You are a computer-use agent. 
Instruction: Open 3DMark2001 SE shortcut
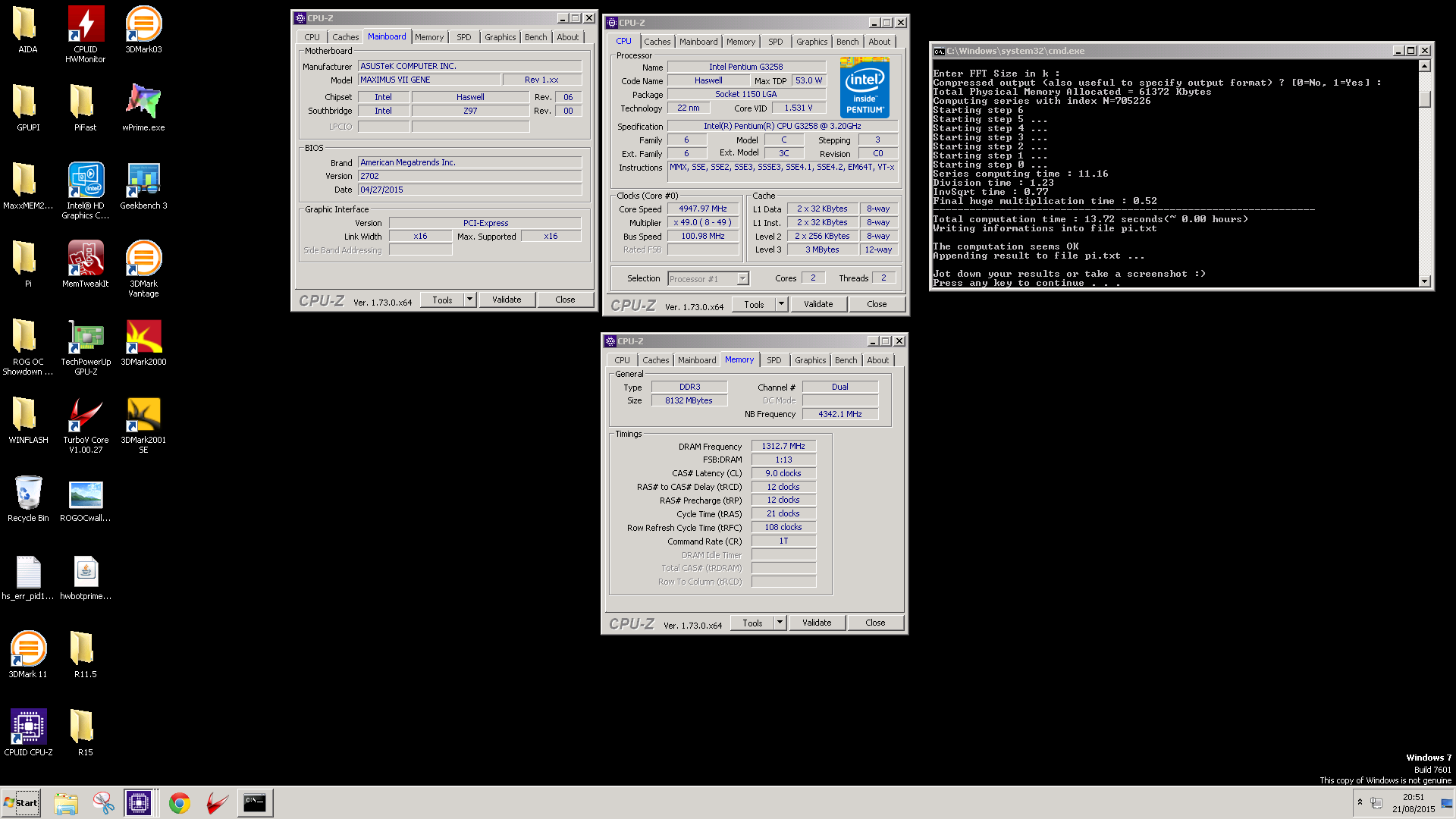coord(143,425)
